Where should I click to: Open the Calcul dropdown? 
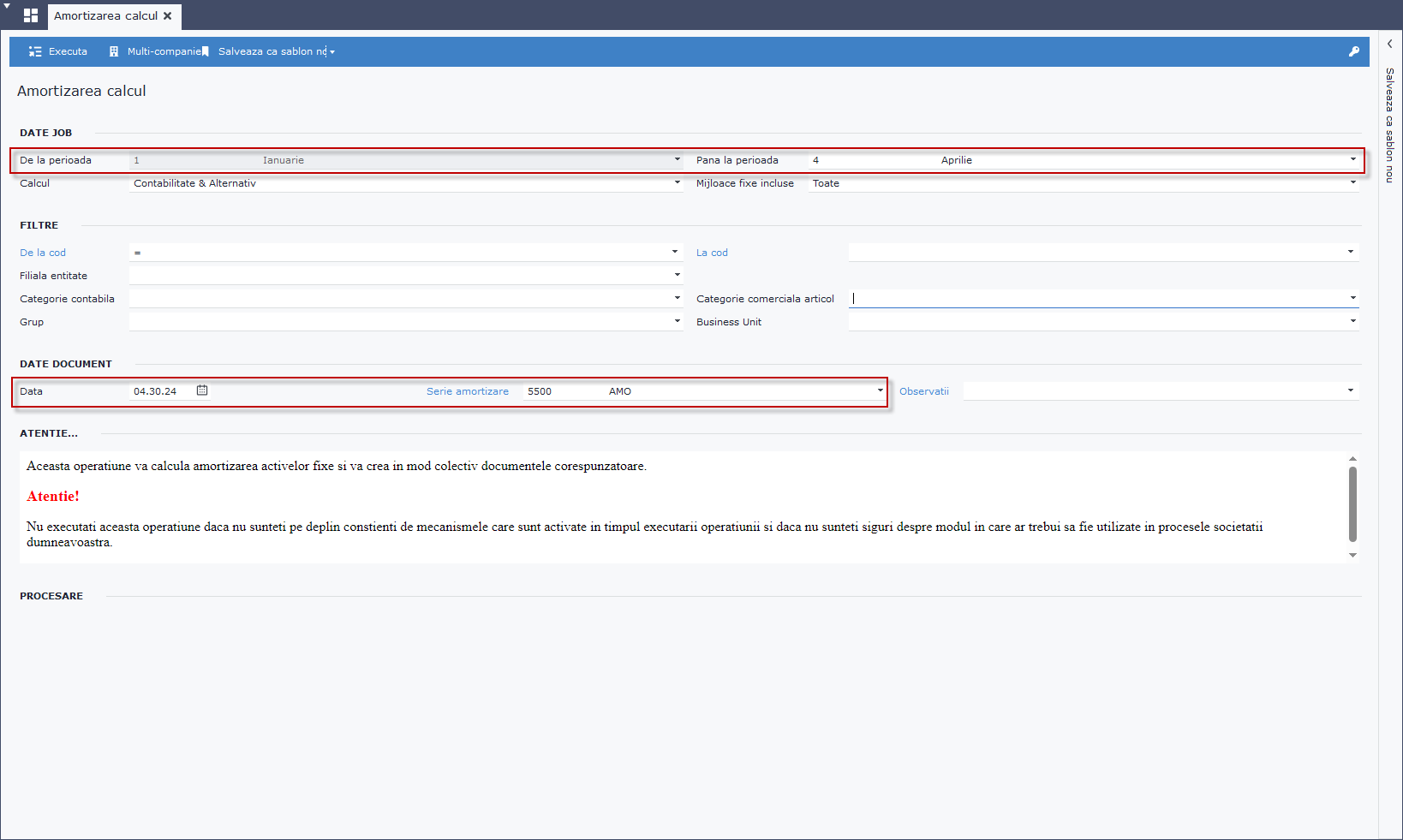[x=677, y=182]
